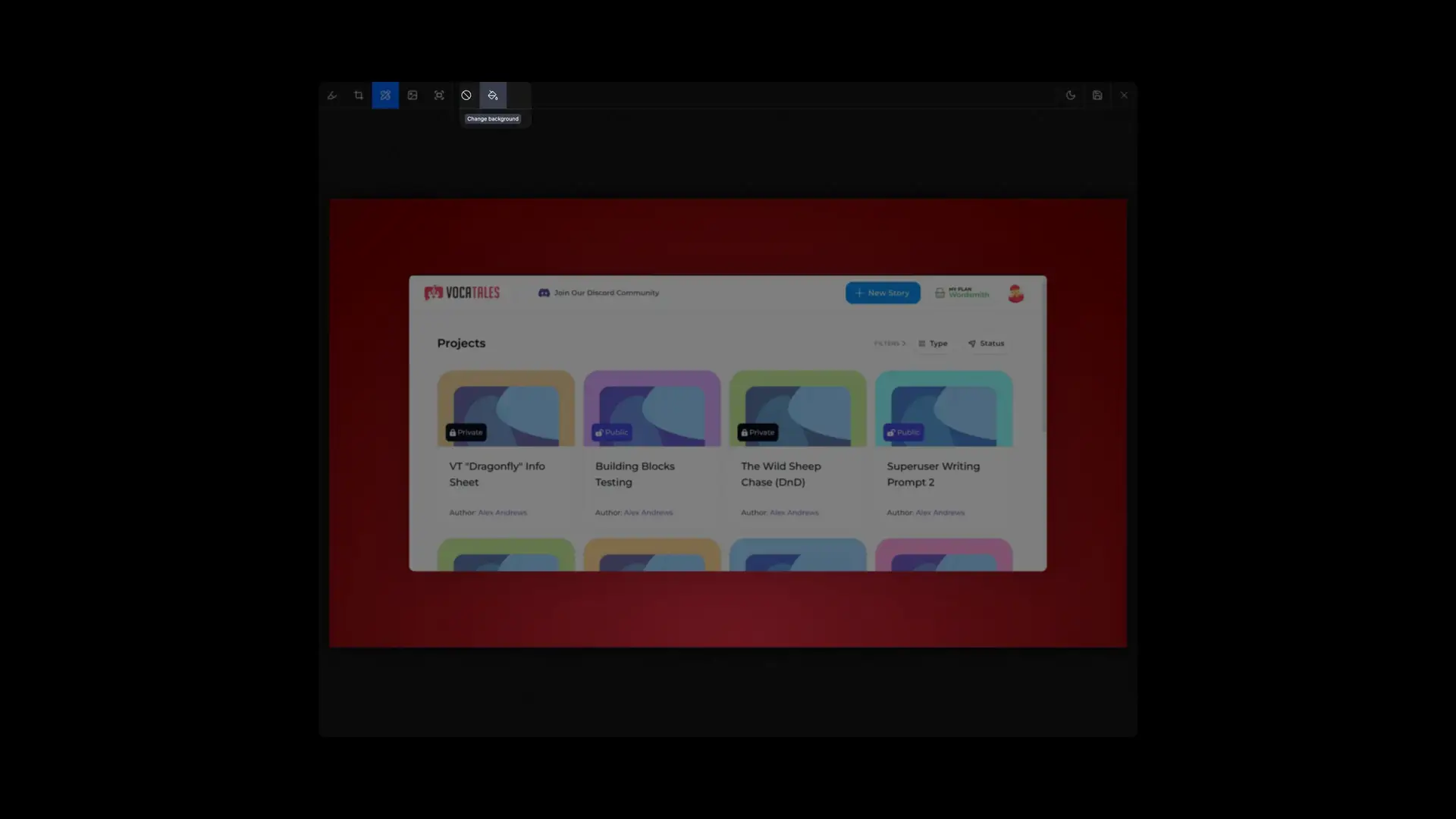Toggle Private badge on Wild Sheep Chase project

click(758, 432)
